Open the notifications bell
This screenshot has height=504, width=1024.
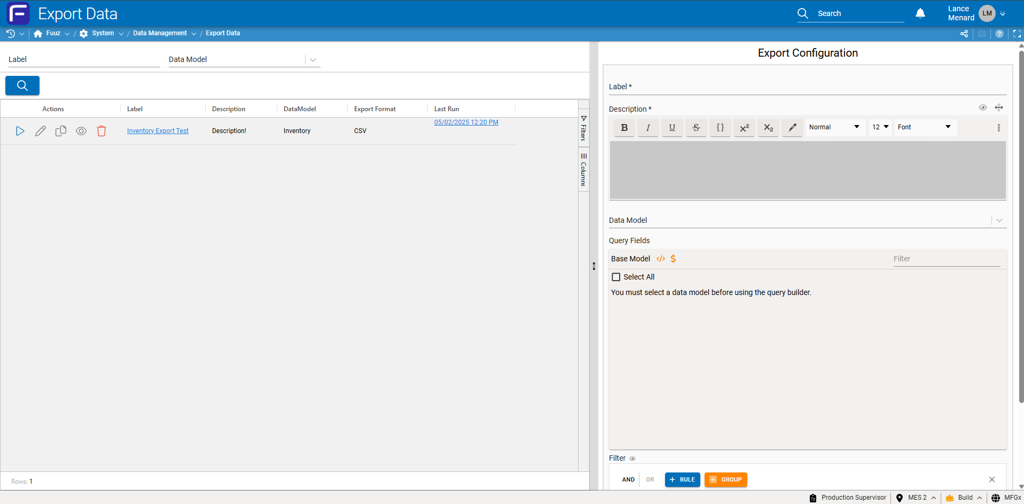920,13
